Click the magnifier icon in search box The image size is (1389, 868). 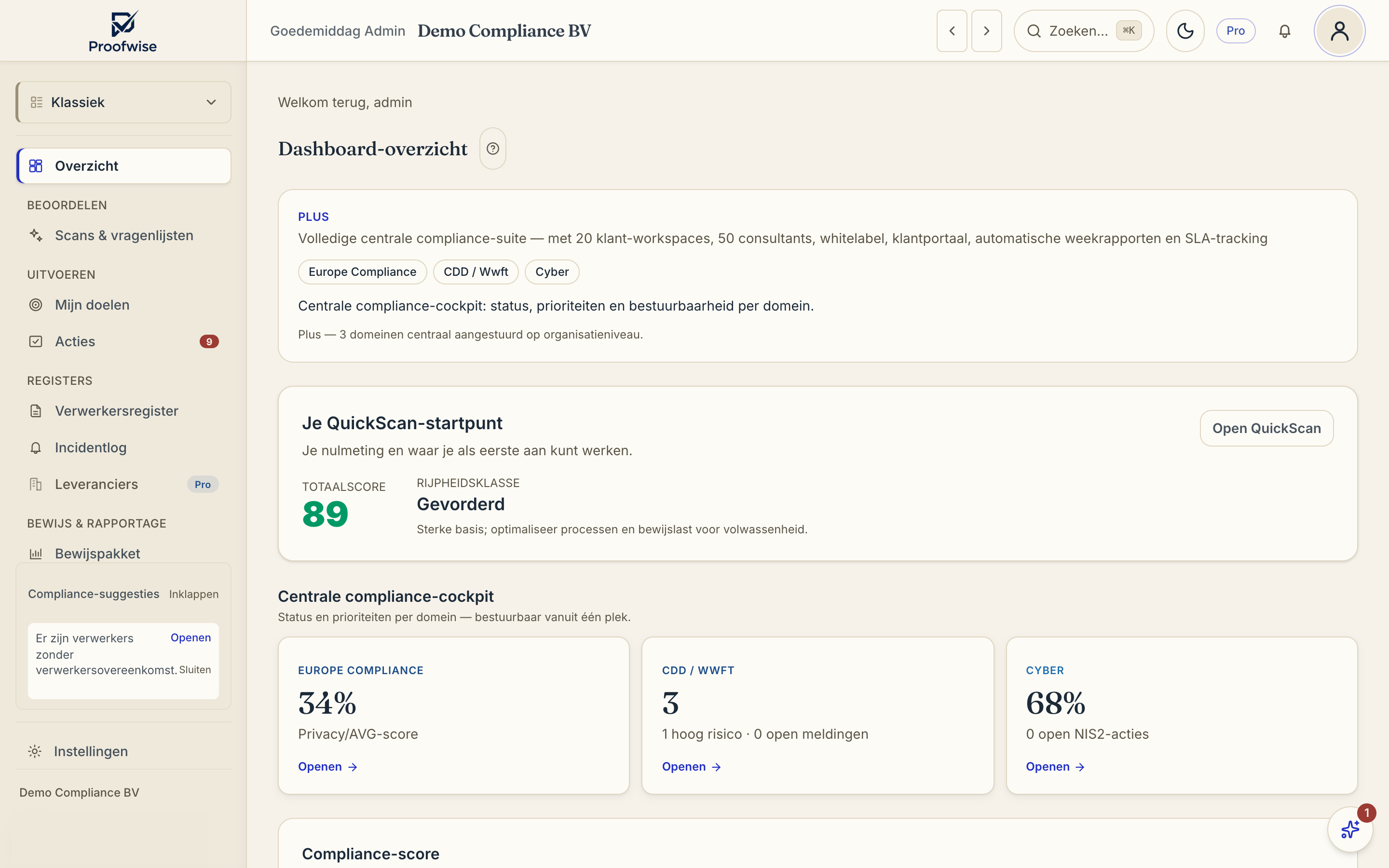(1034, 31)
